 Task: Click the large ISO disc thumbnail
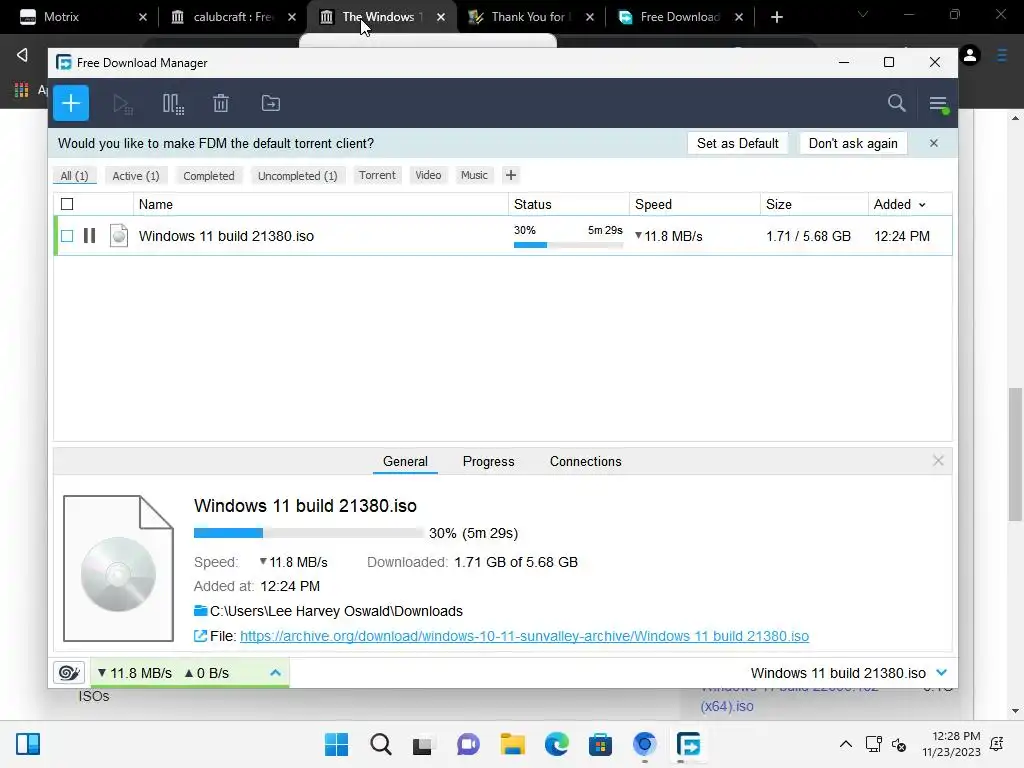118,568
